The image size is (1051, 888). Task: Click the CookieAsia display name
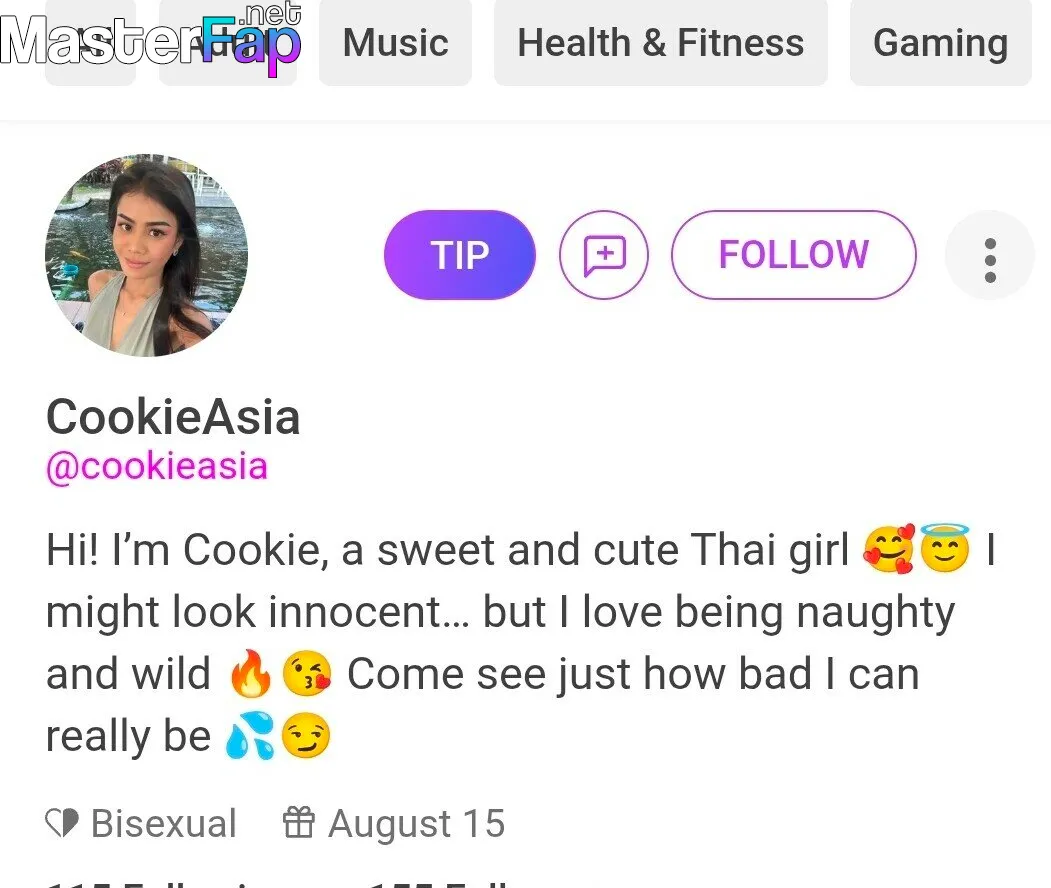[173, 417]
